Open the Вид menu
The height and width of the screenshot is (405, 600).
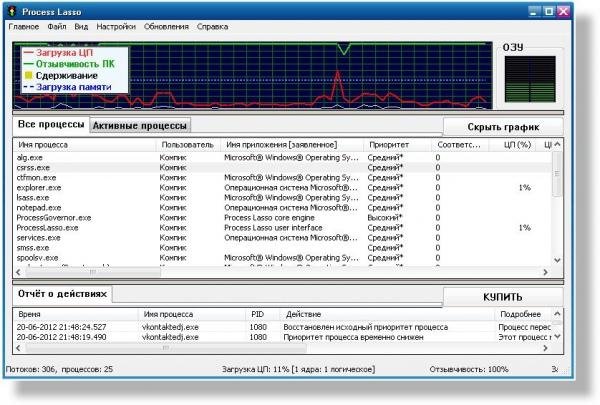[x=81, y=27]
